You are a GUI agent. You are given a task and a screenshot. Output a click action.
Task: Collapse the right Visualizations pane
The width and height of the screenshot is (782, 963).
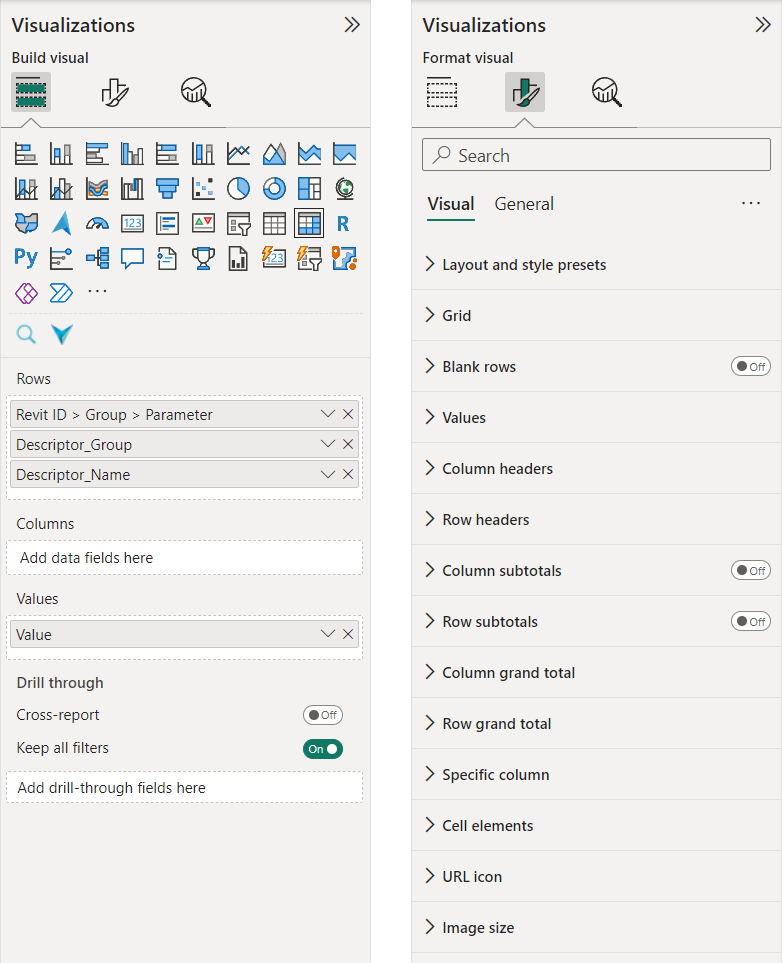[x=763, y=25]
